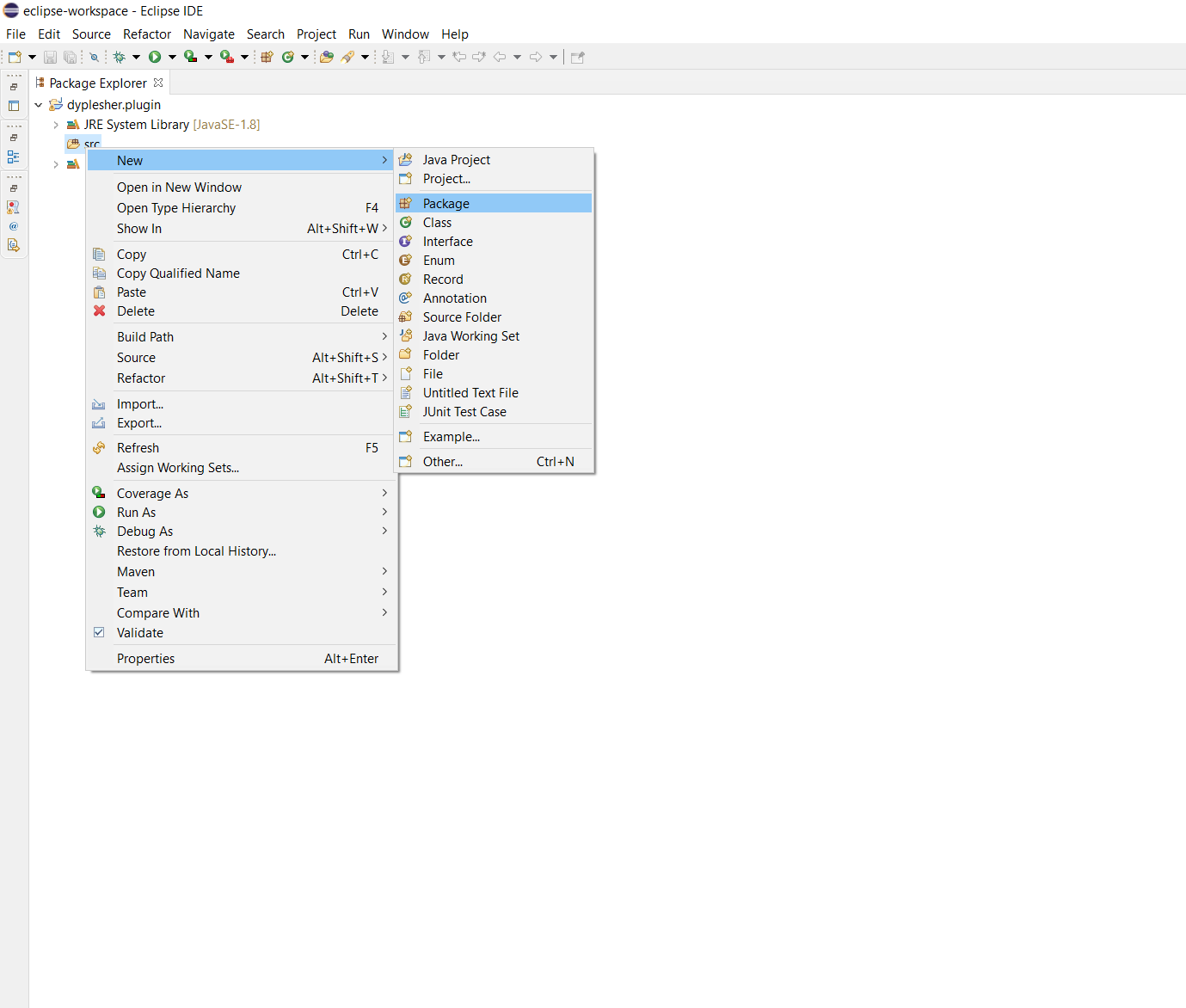Click Delete in the context menu
The width and height of the screenshot is (1186, 1008).
[x=242, y=311]
